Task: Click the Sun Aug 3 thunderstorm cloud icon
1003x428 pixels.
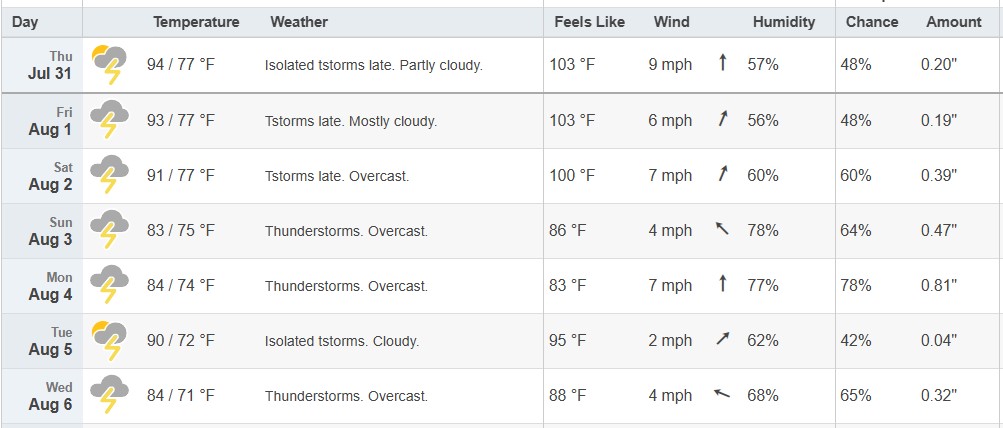Action: [x=109, y=230]
